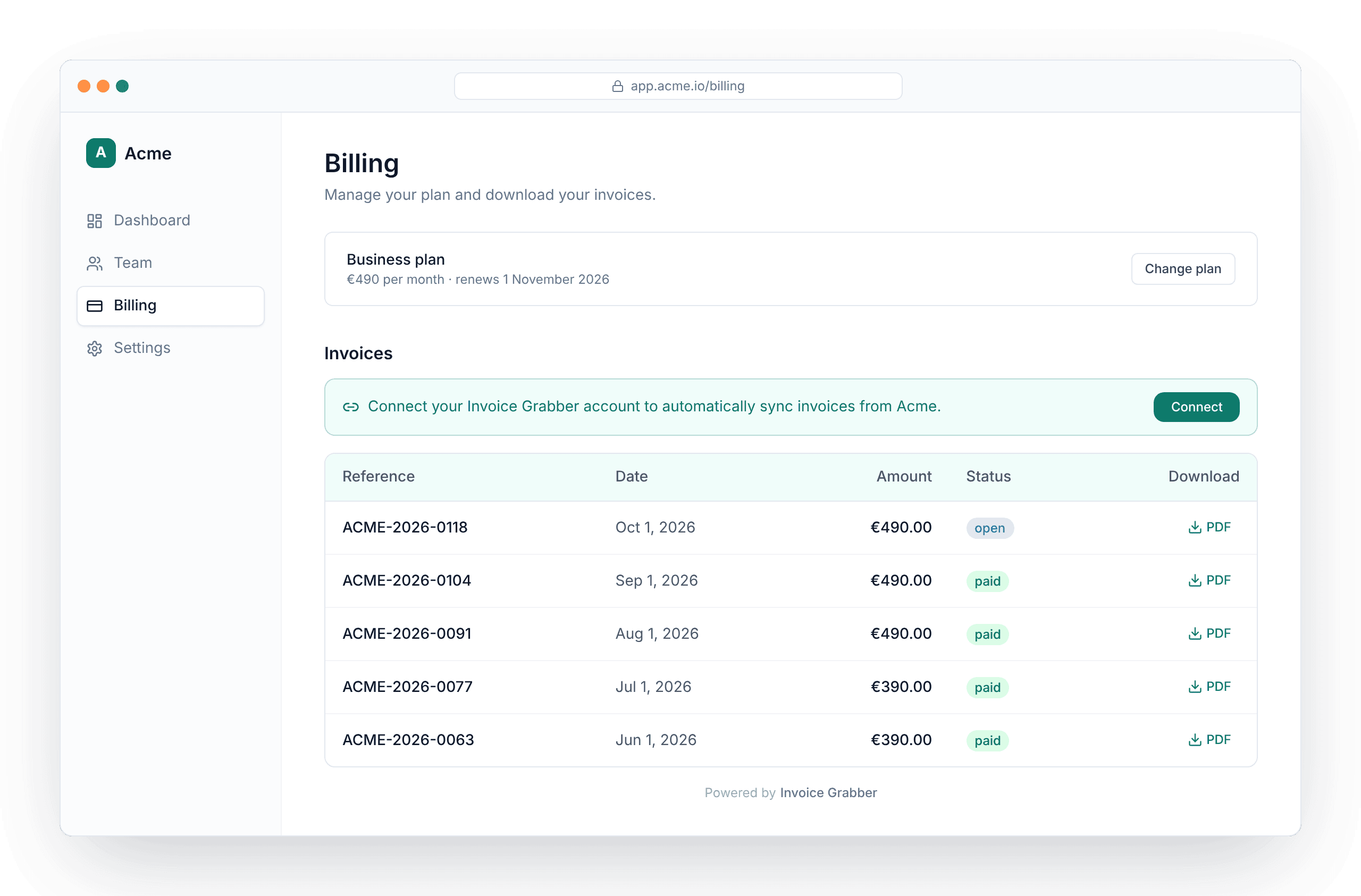Click the app.acme.io/billing address bar
1361x896 pixels.
point(678,86)
